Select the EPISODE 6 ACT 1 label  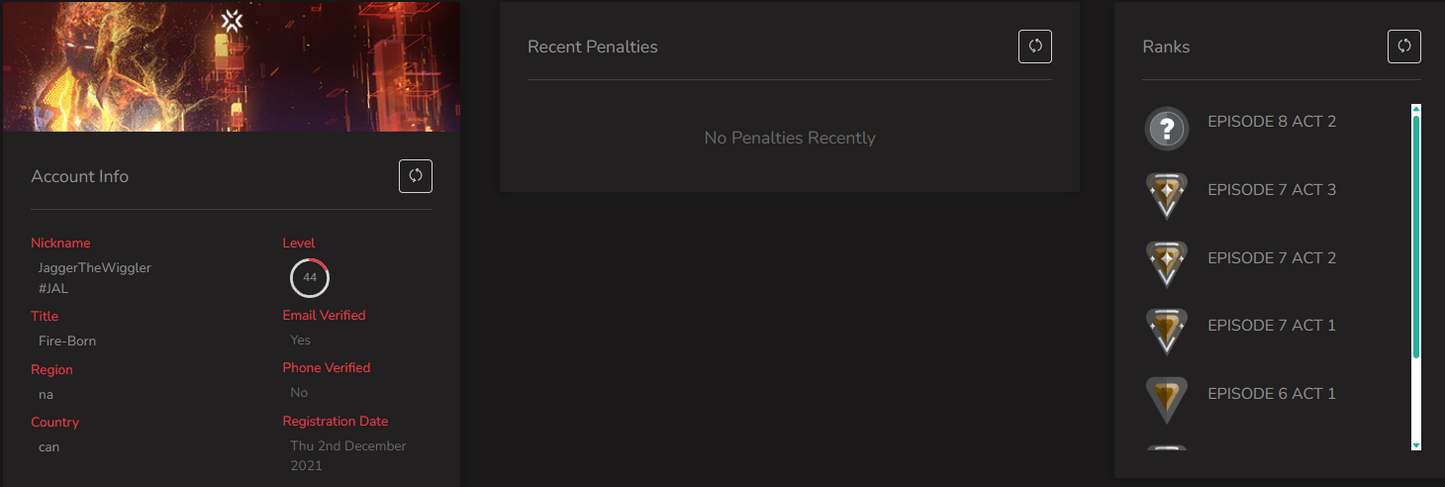tap(1272, 394)
